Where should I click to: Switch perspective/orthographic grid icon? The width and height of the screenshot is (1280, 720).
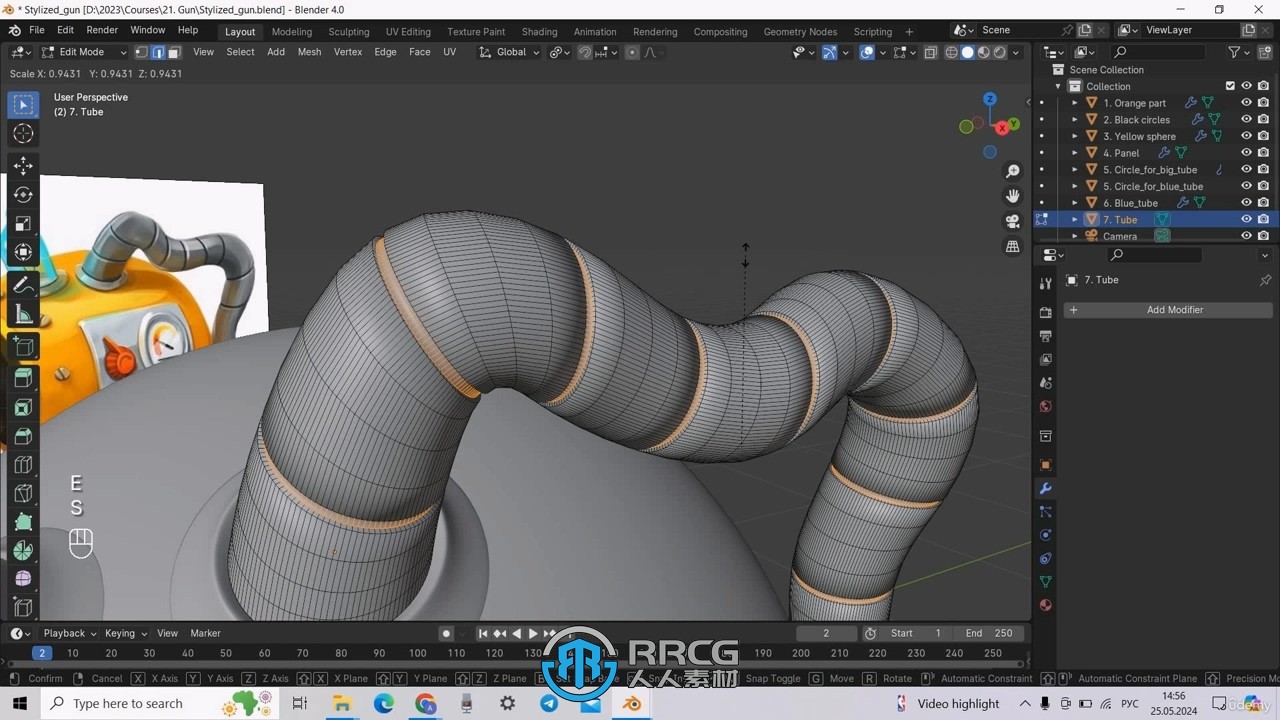[1013, 246]
